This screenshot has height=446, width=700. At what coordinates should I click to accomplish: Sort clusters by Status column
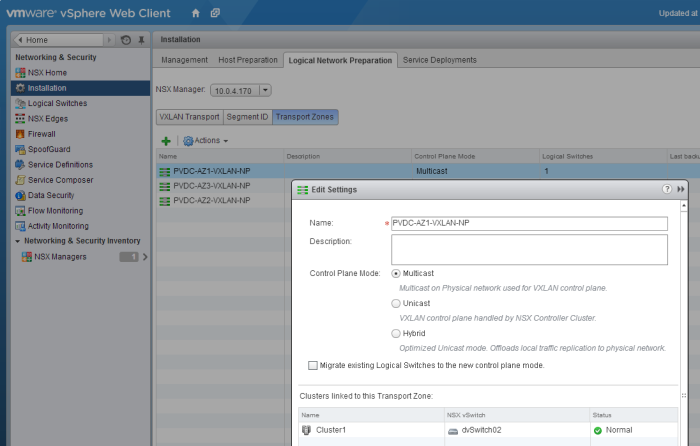(x=633, y=415)
